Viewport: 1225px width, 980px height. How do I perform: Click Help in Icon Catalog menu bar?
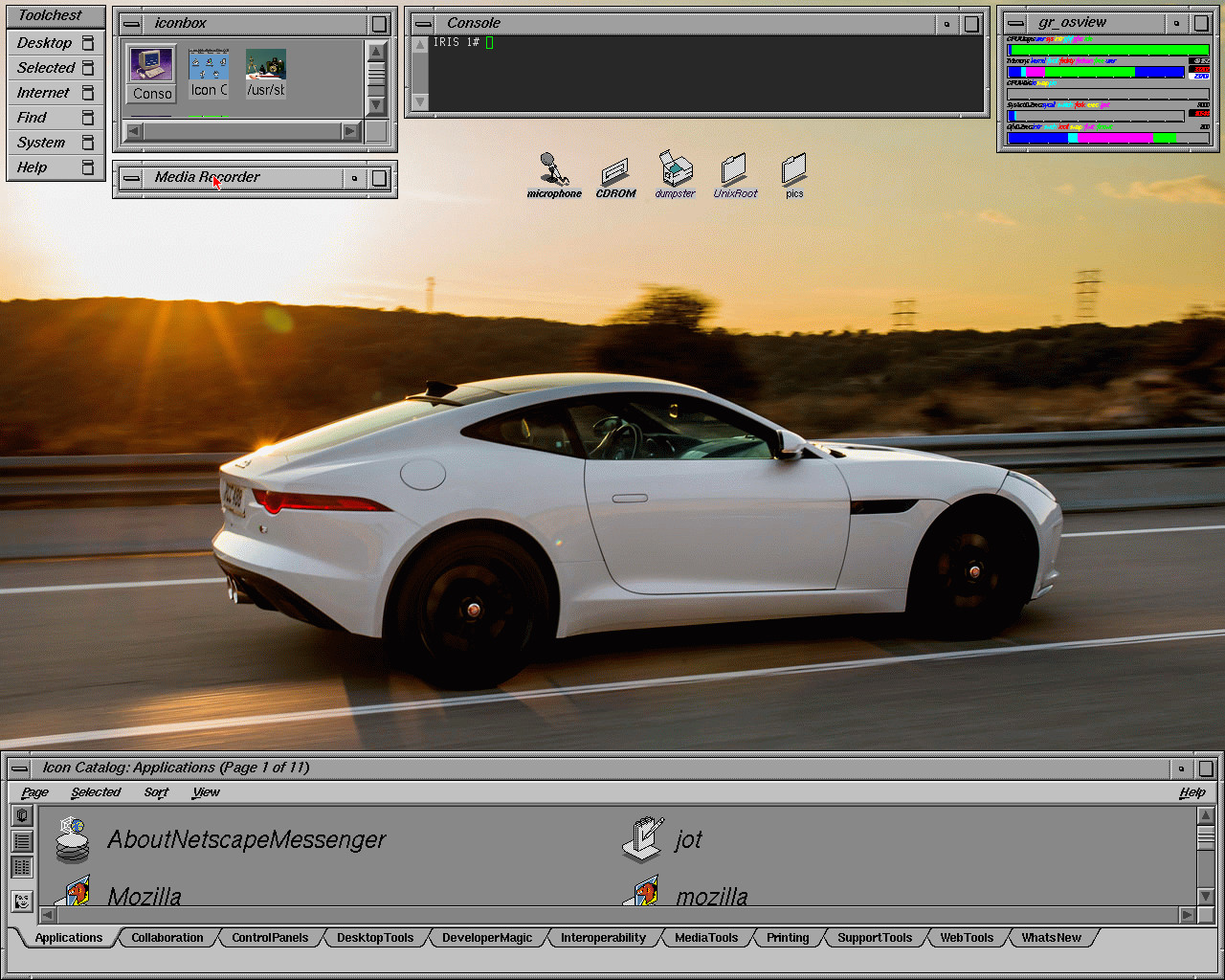[x=1192, y=792]
